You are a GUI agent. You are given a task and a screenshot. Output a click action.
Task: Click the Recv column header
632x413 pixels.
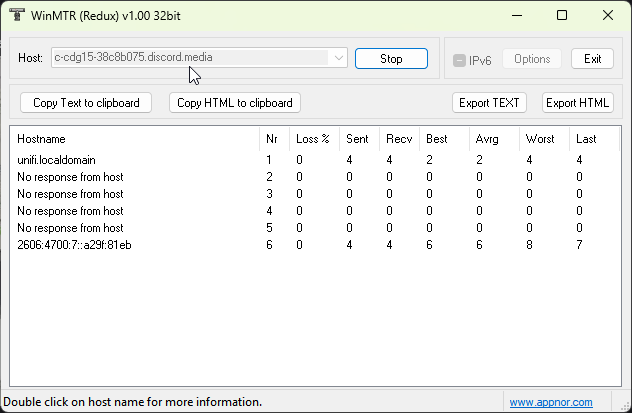pyautogui.click(x=399, y=139)
